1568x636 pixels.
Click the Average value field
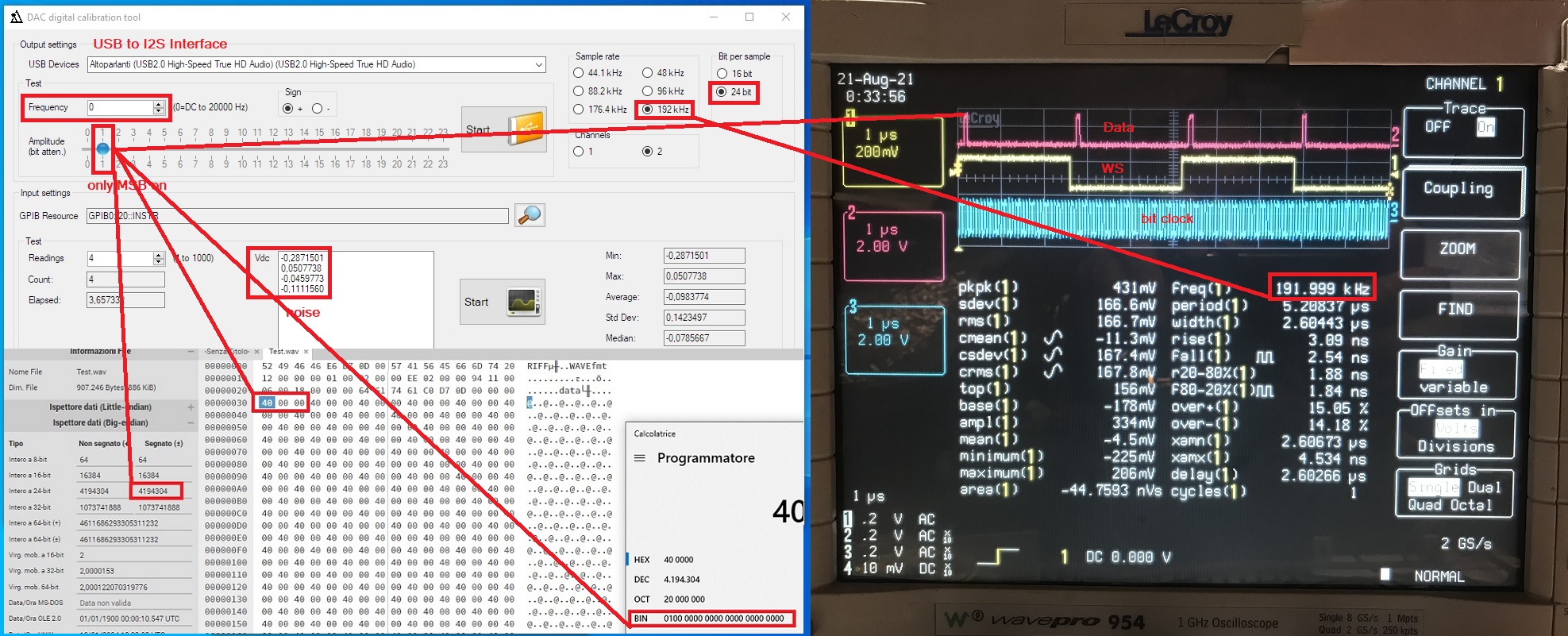pyautogui.click(x=704, y=297)
